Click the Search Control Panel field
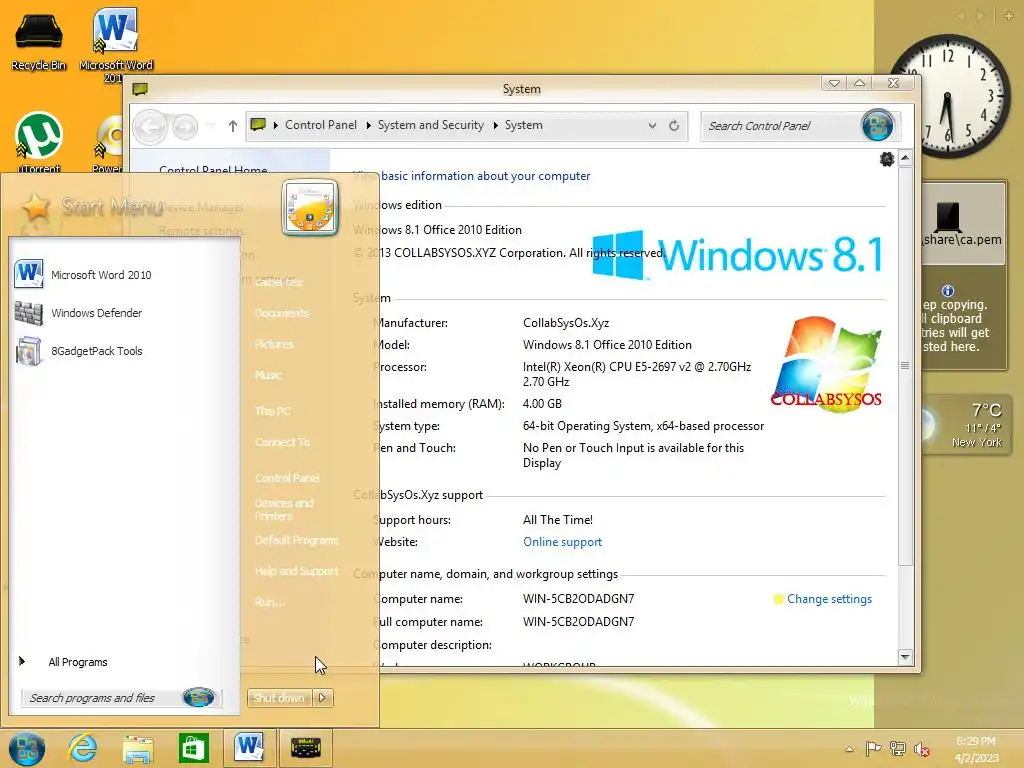Image resolution: width=1024 pixels, height=768 pixels. tap(782, 125)
